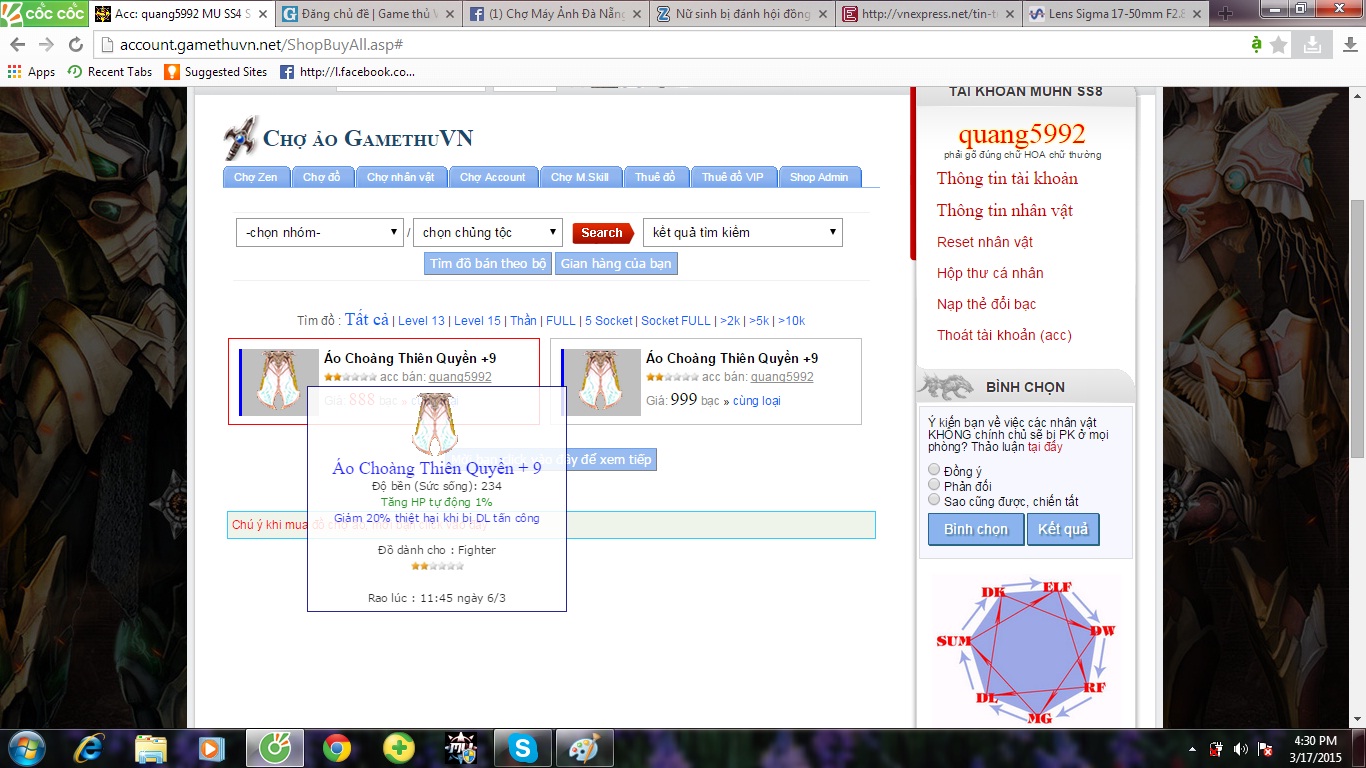Show hidden system tray icons
This screenshot has height=768, width=1366.
pyautogui.click(x=1193, y=749)
